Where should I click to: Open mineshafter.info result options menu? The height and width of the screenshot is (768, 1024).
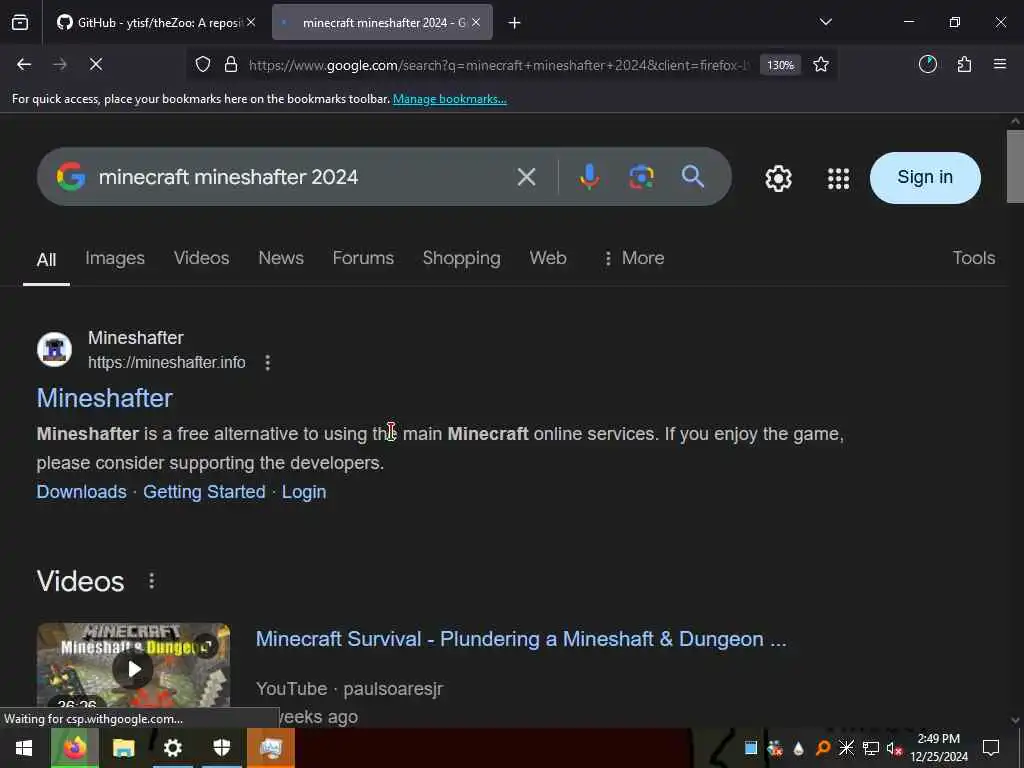(x=268, y=362)
